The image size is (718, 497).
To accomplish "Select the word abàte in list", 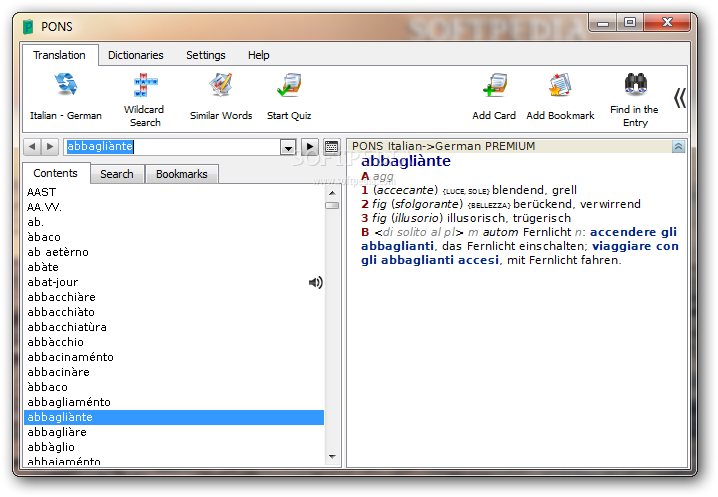I will [x=174, y=267].
